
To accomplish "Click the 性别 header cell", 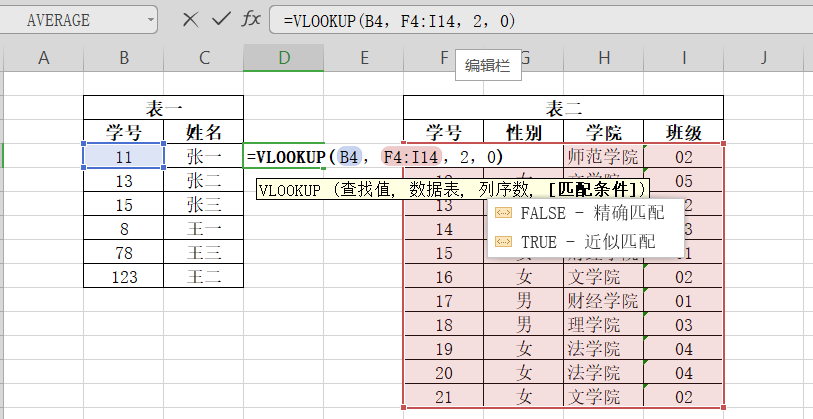I will point(524,132).
